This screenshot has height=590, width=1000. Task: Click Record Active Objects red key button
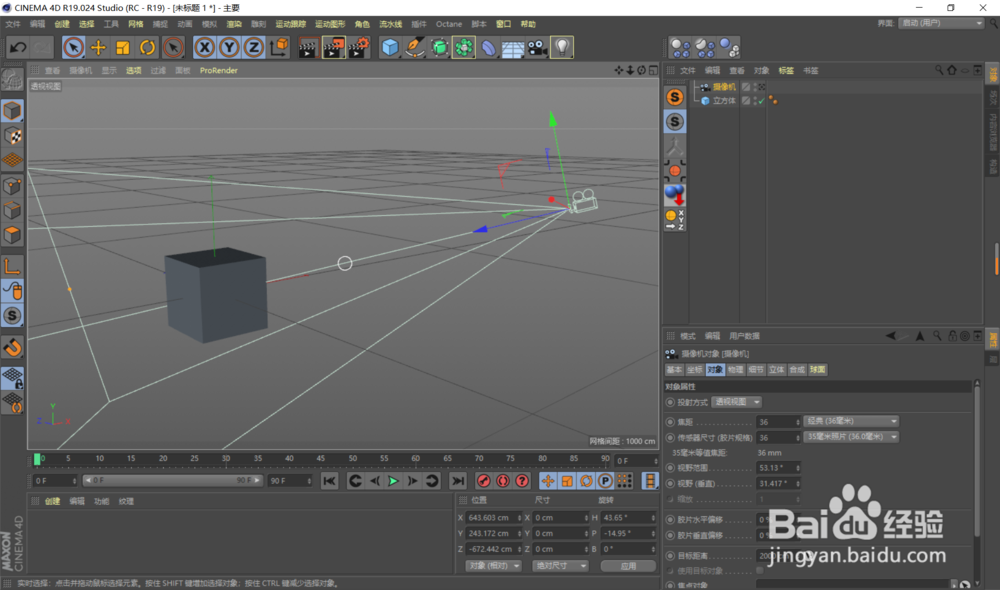pyautogui.click(x=483, y=482)
